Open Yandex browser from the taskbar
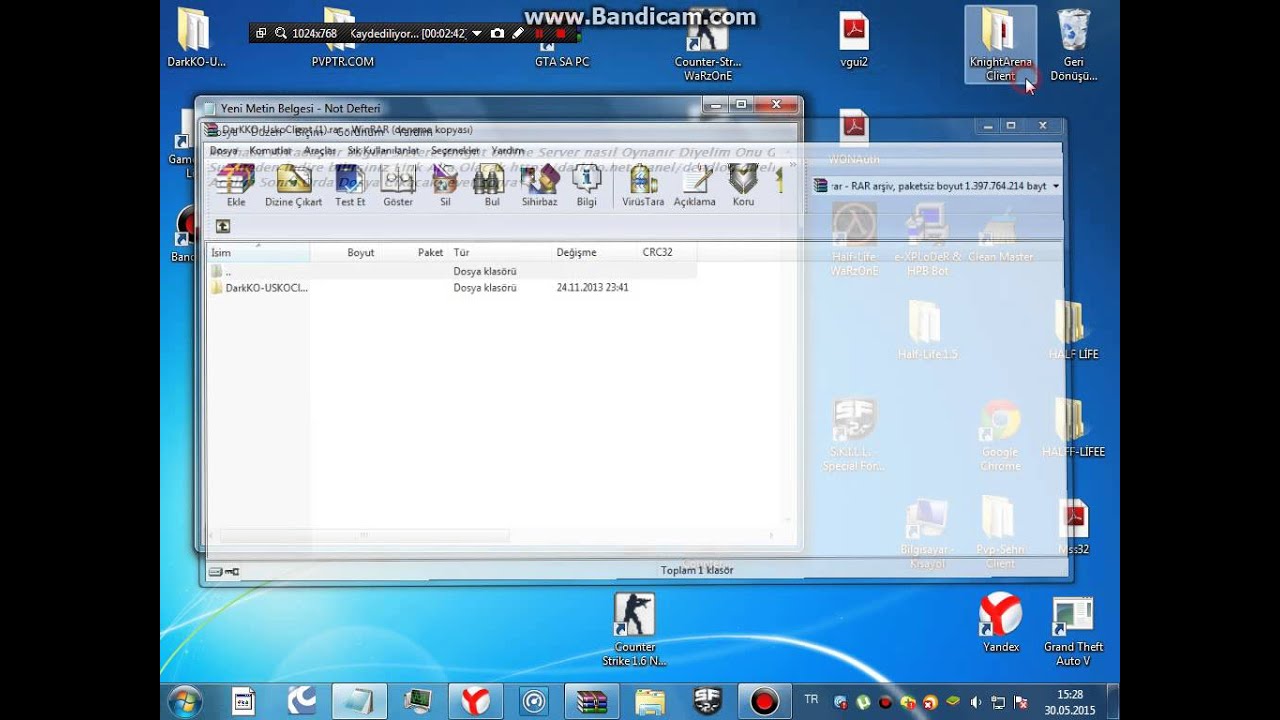Image resolution: width=1280 pixels, height=720 pixels. point(476,701)
